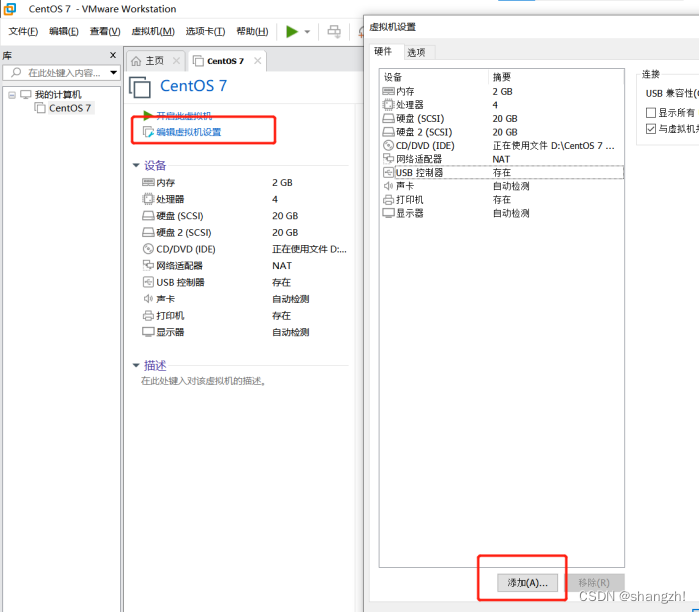
Task: Click 处理器 processor icon in main device list
Action: (x=148, y=199)
